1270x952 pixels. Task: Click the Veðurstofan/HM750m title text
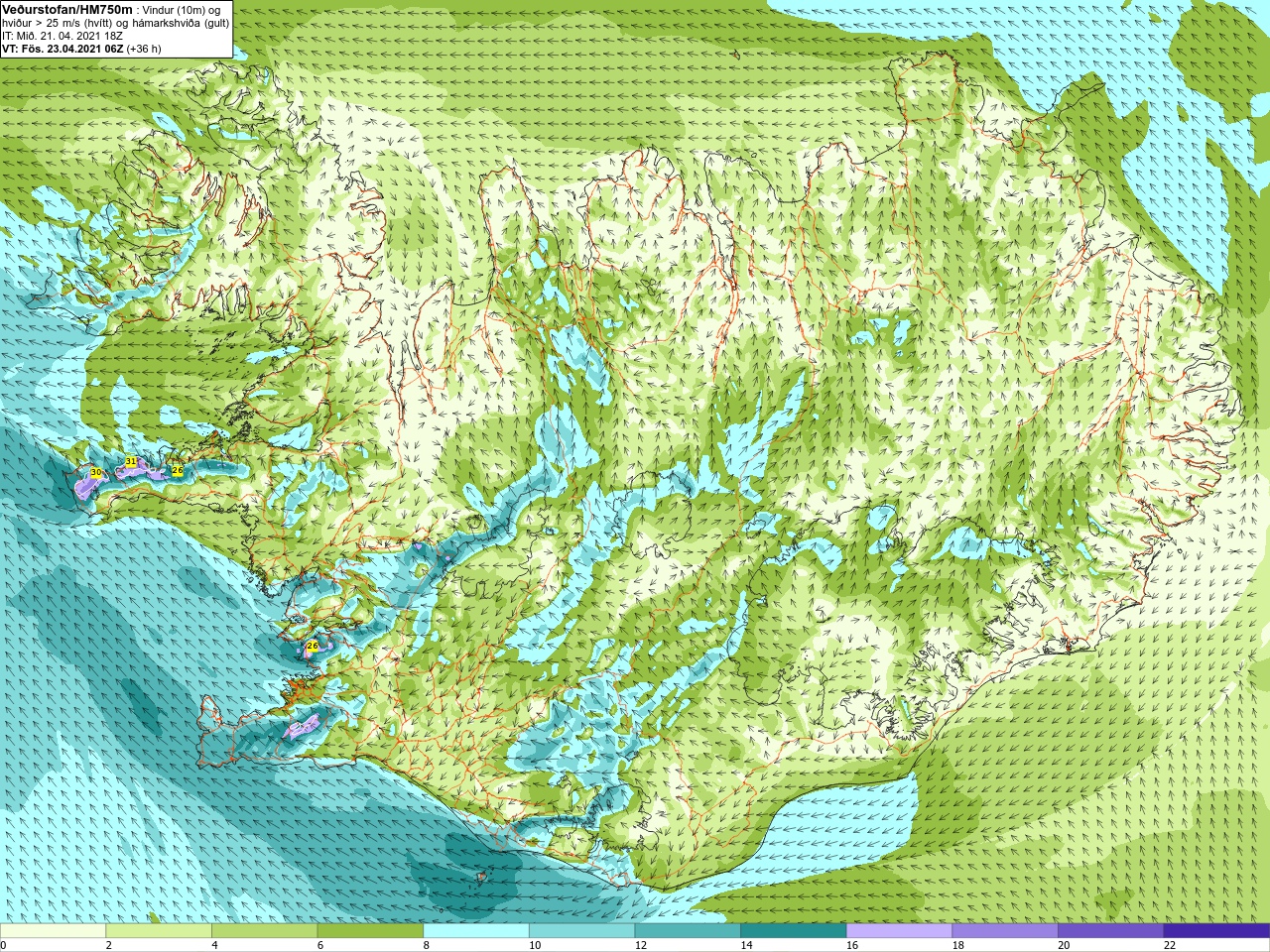[67, 9]
